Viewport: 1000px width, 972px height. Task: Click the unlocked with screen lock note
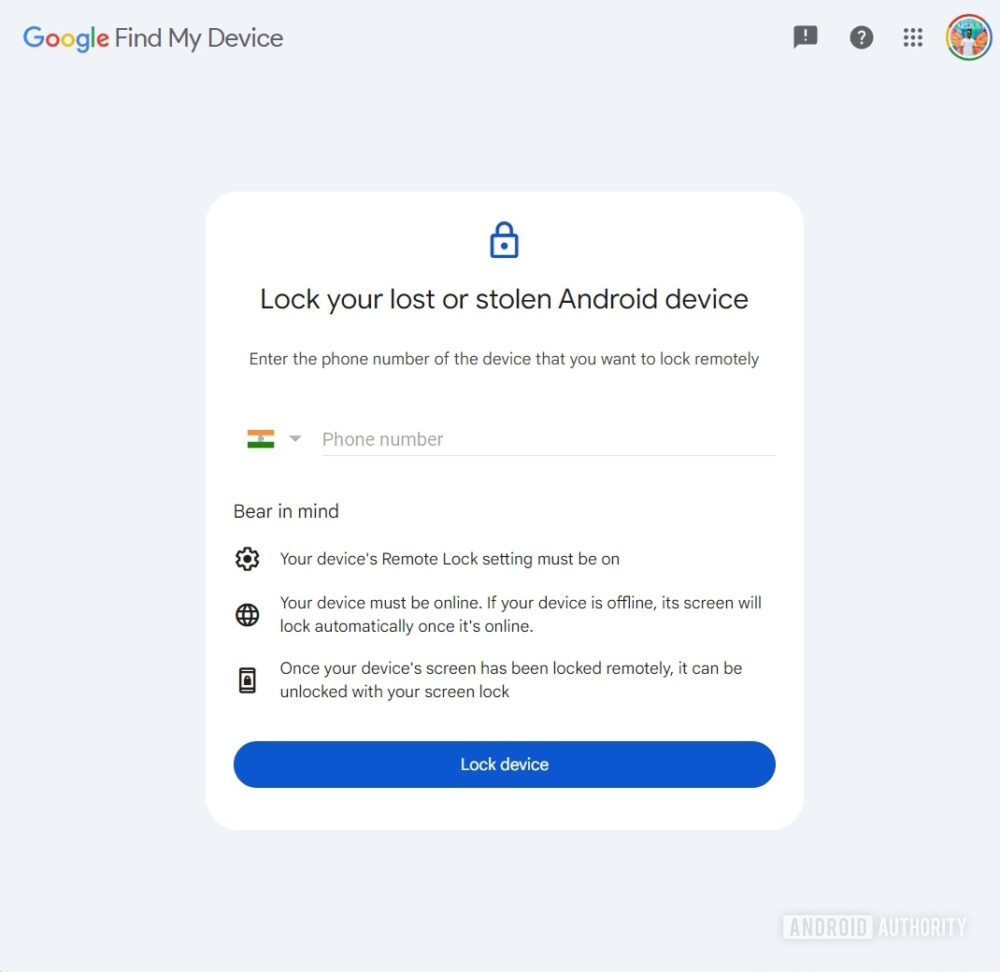[x=511, y=680]
